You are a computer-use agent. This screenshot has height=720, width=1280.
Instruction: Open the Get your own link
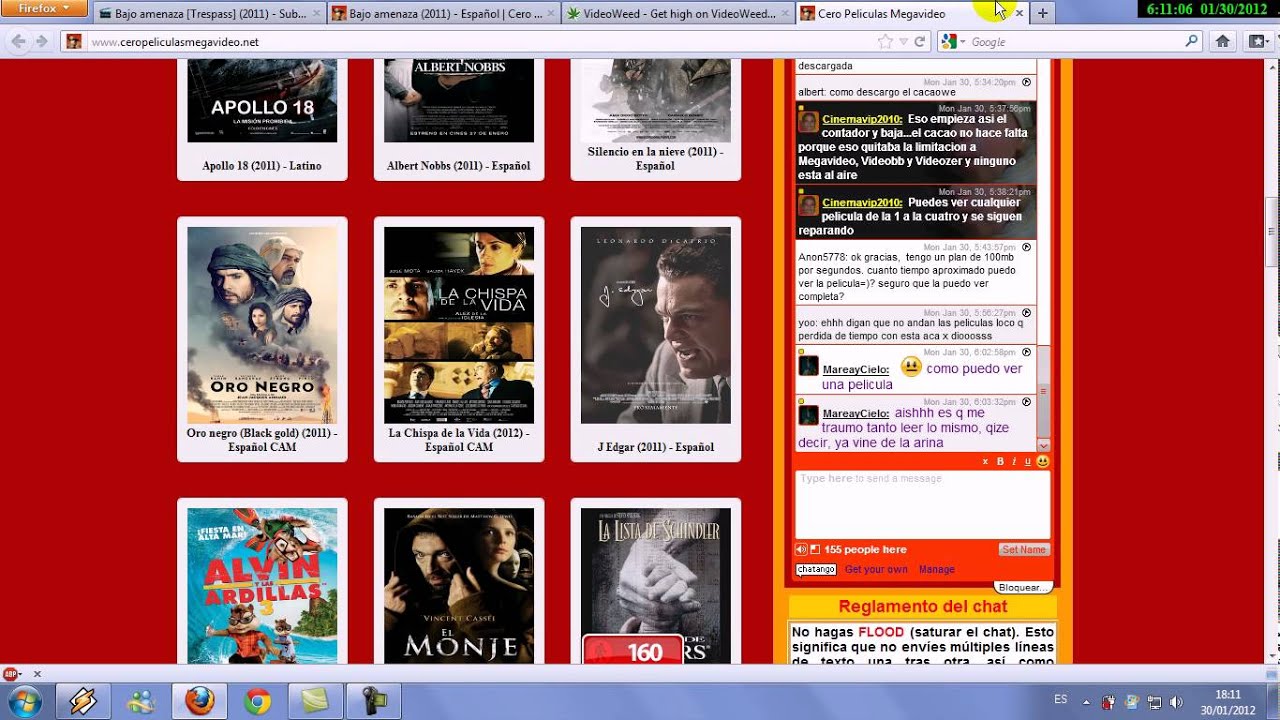pos(876,569)
